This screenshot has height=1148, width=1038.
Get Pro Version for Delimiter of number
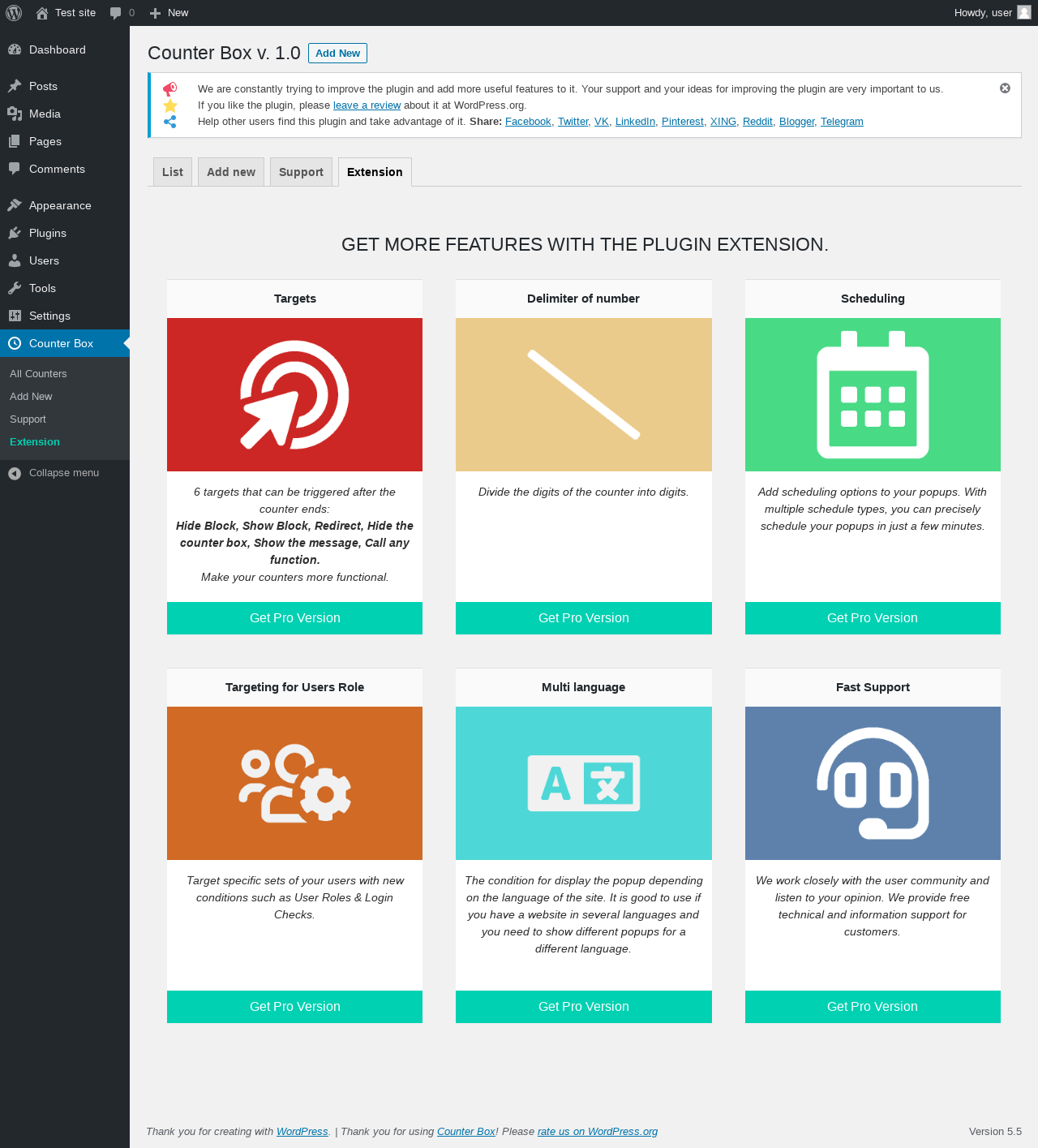click(x=584, y=618)
